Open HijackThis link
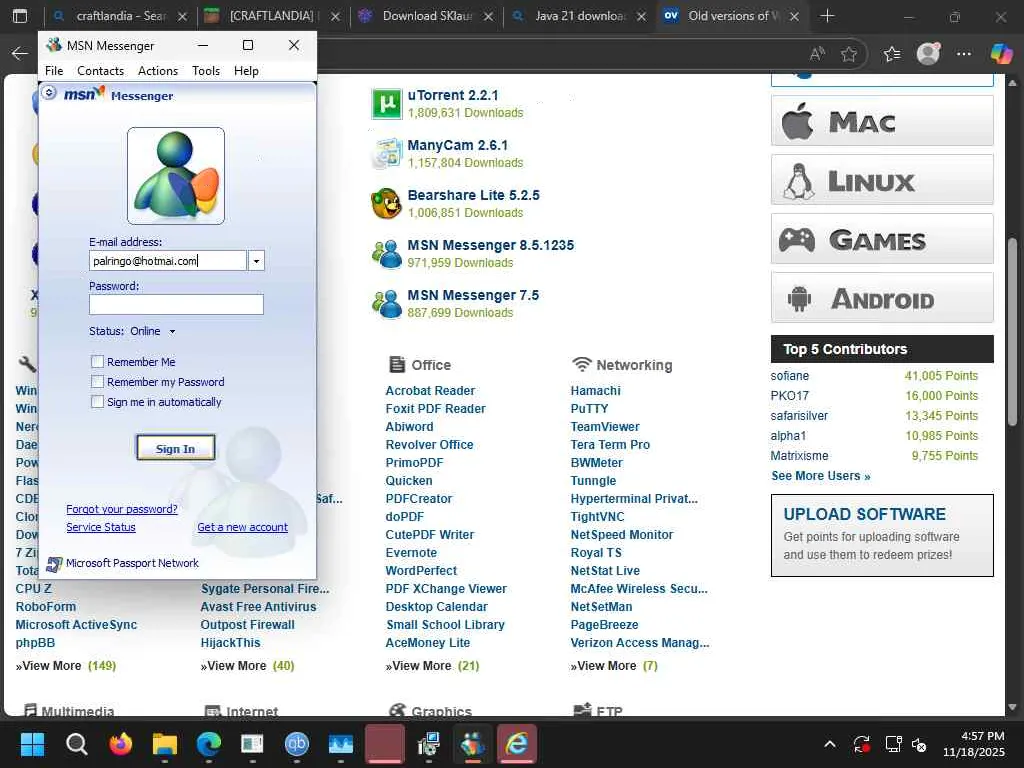Viewport: 1024px width, 768px height. [230, 643]
